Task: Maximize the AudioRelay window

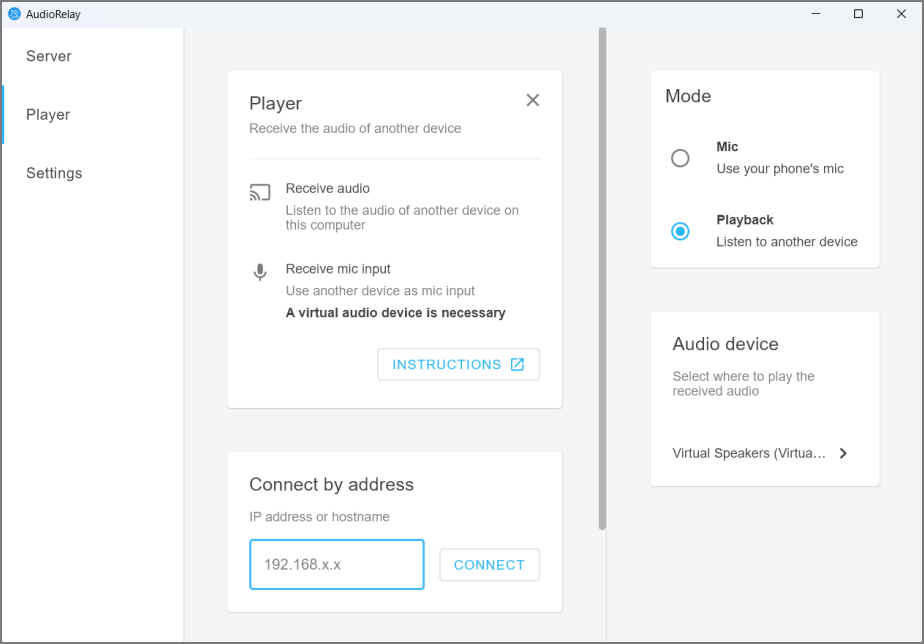Action: pos(859,14)
